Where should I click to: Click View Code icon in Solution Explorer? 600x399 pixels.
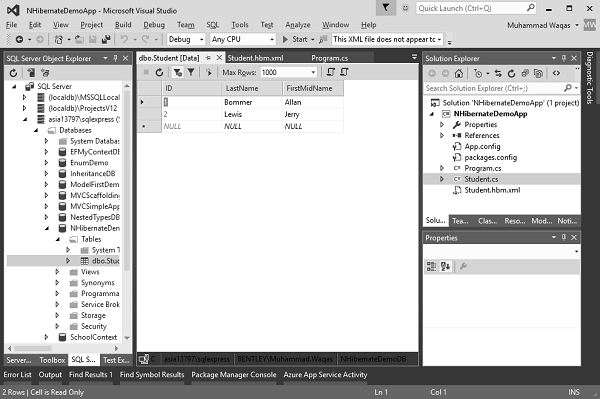click(556, 73)
